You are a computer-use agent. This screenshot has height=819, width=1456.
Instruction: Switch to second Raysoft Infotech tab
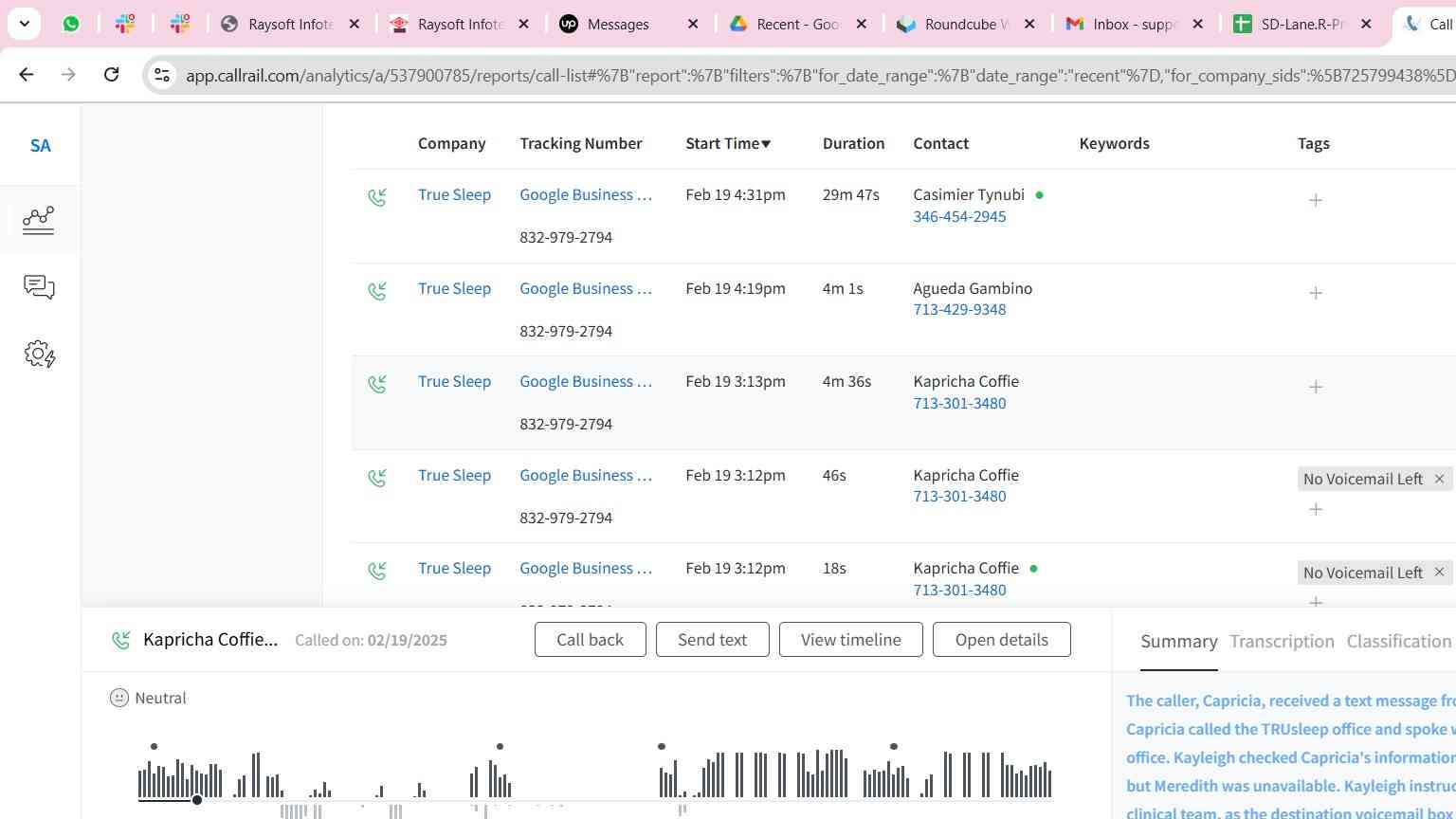448,24
